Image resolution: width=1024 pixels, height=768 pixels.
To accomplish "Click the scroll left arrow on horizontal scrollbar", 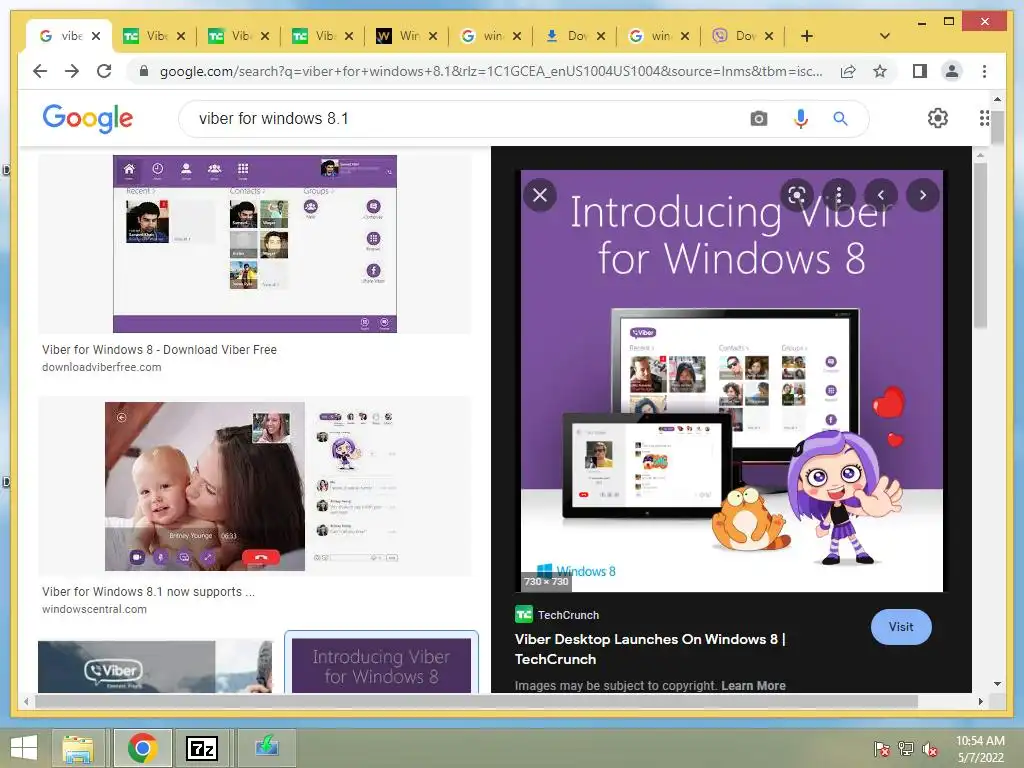I will (x=26, y=701).
